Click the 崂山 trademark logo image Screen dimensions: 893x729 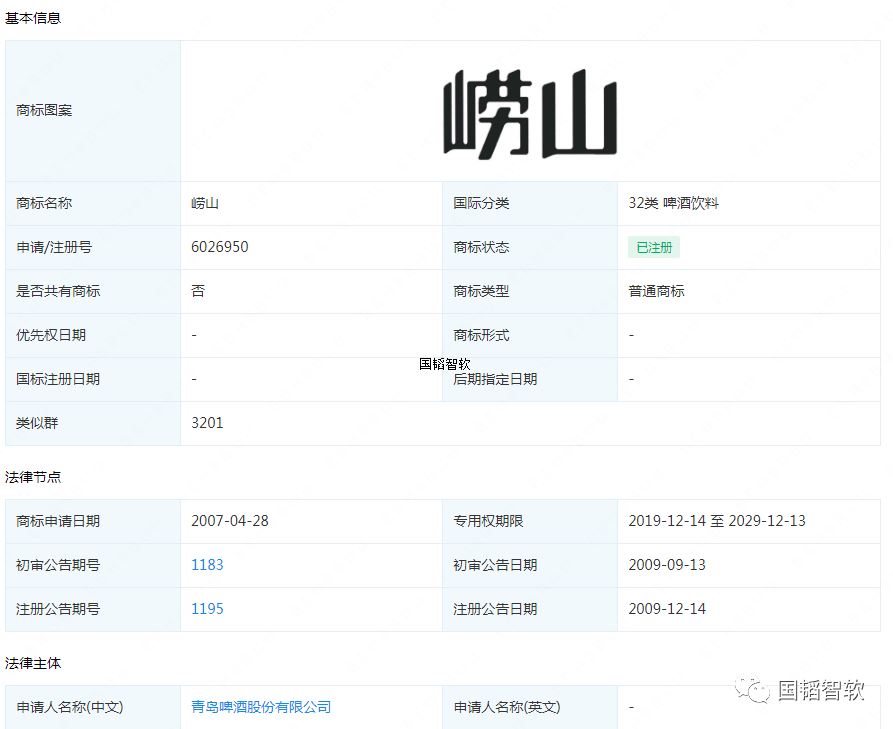point(530,113)
